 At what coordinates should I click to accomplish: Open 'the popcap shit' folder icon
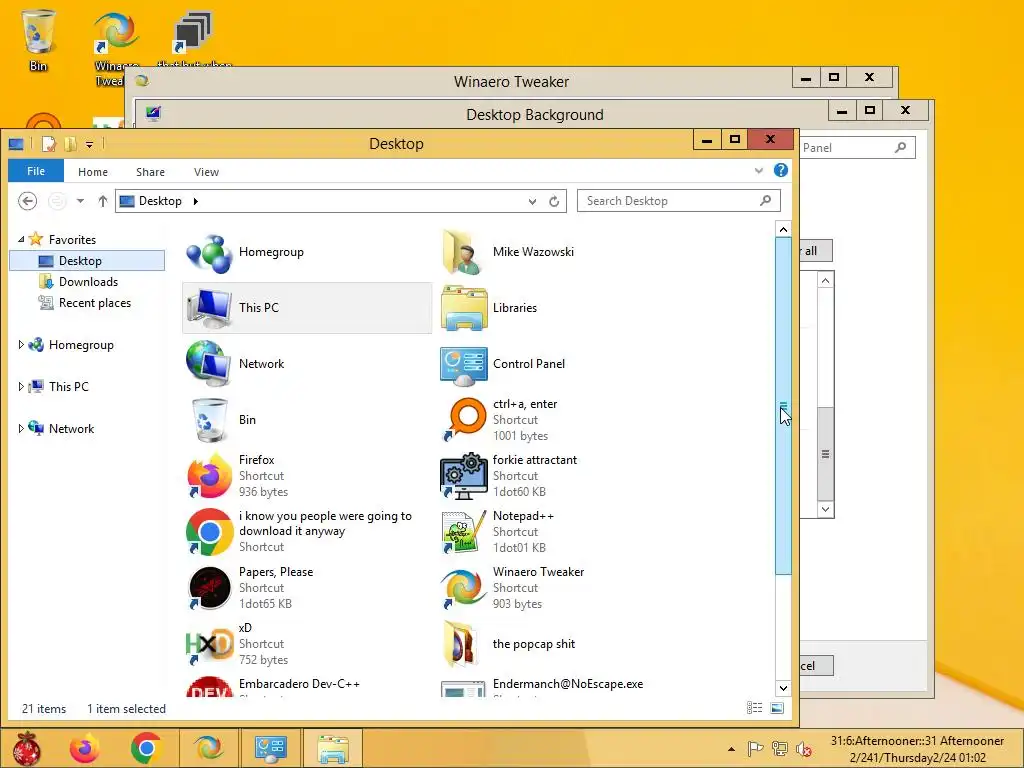click(x=464, y=644)
